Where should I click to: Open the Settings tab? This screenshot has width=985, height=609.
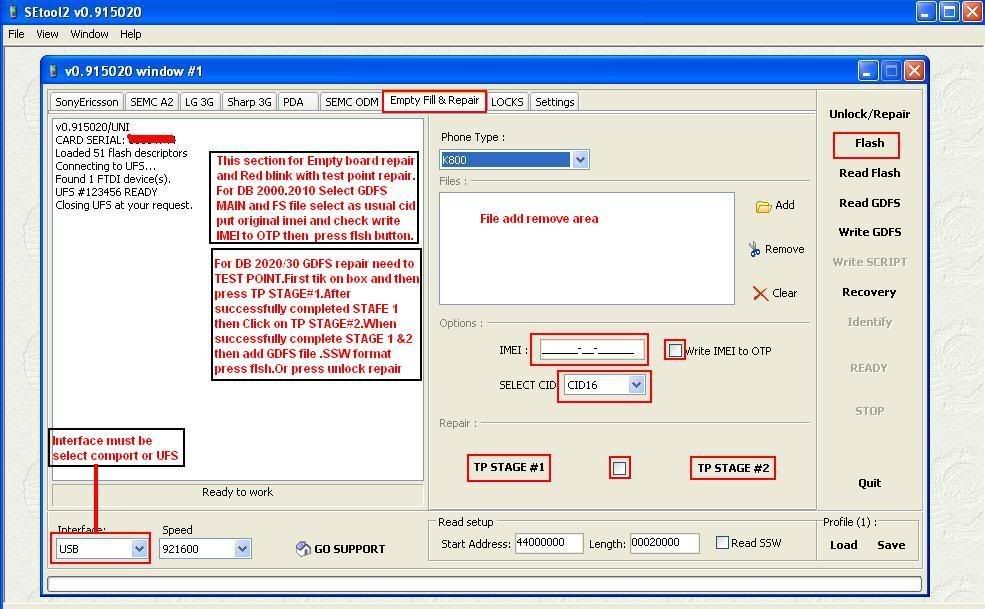(x=555, y=102)
